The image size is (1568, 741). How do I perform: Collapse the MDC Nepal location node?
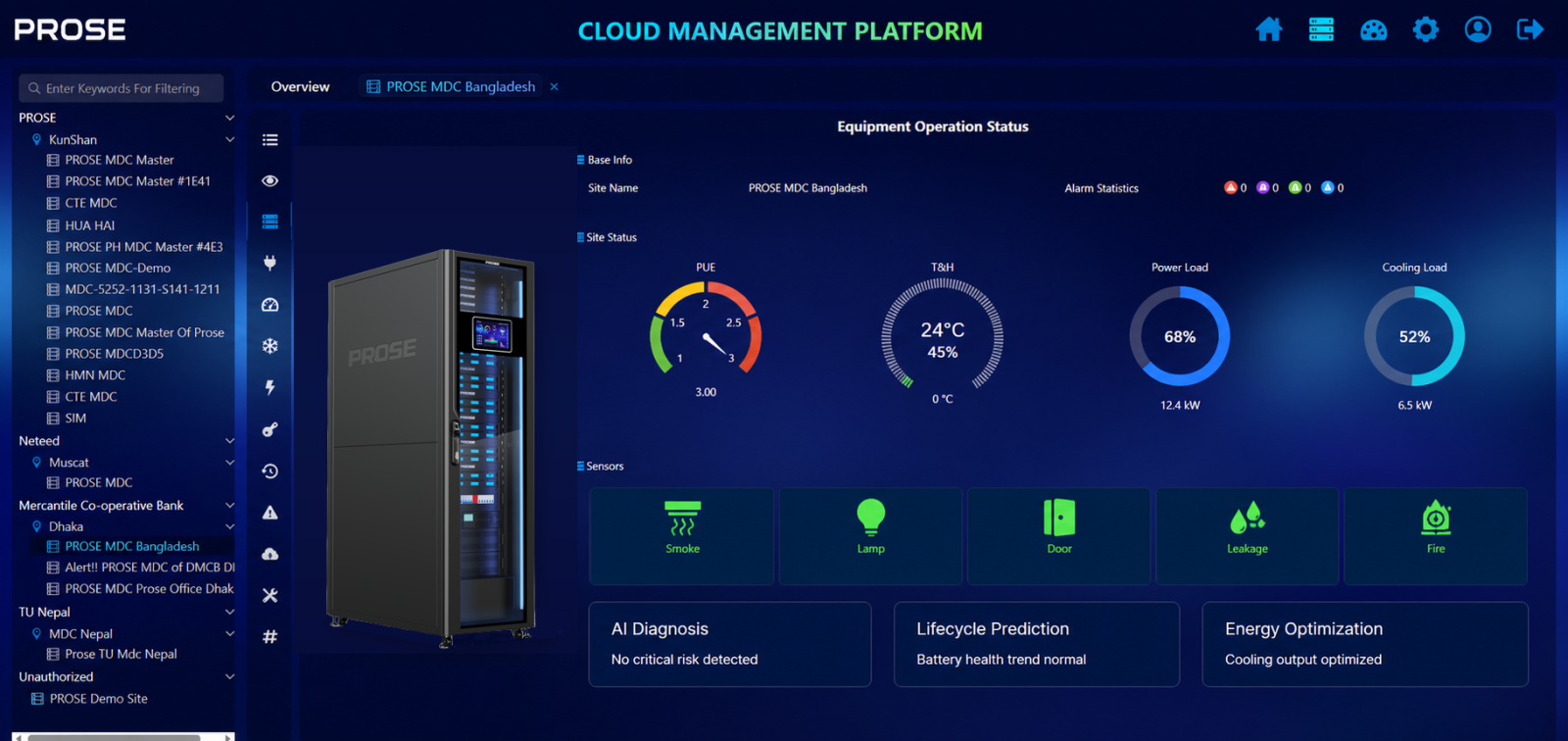point(229,633)
